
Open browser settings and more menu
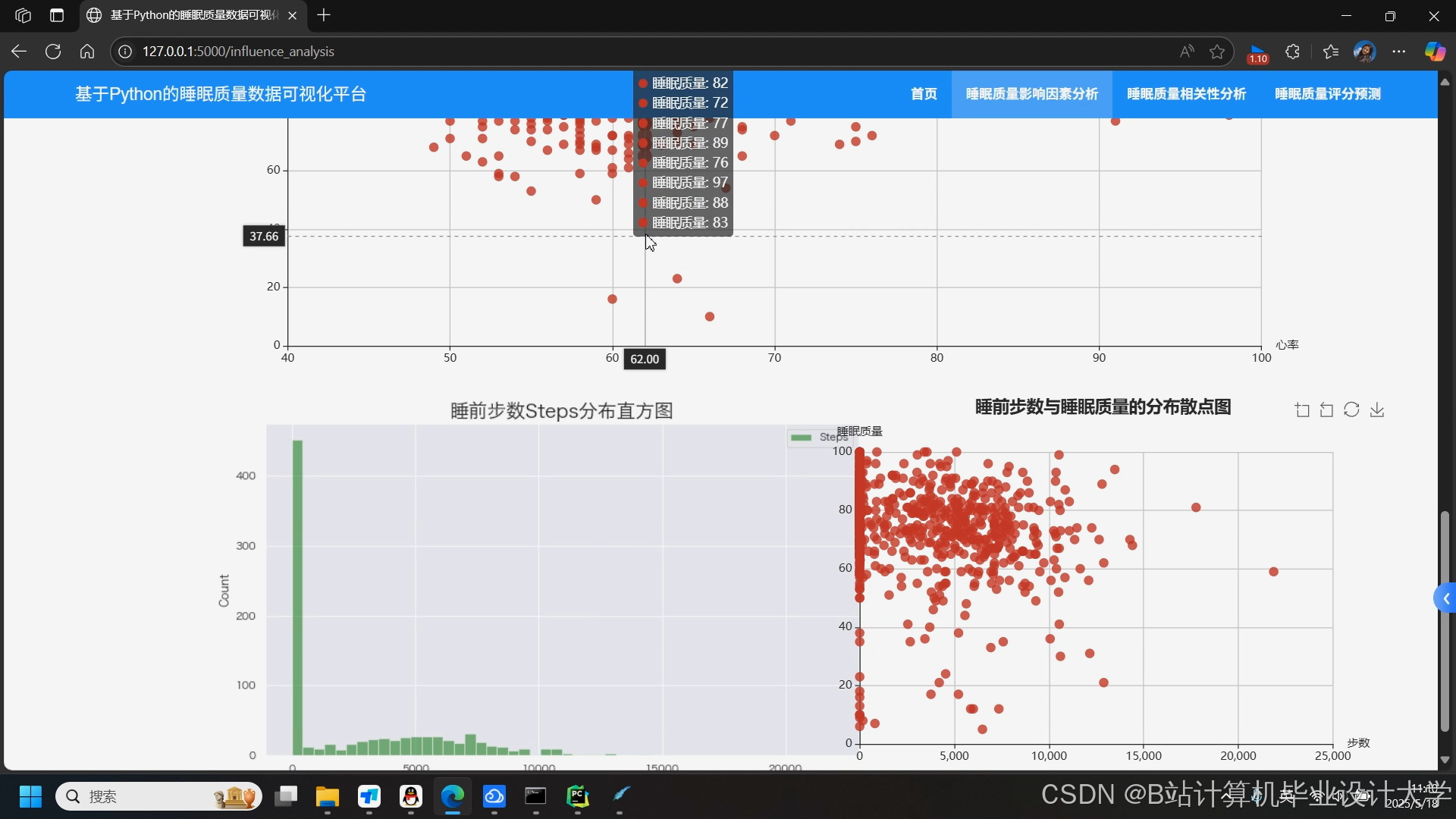(1399, 52)
